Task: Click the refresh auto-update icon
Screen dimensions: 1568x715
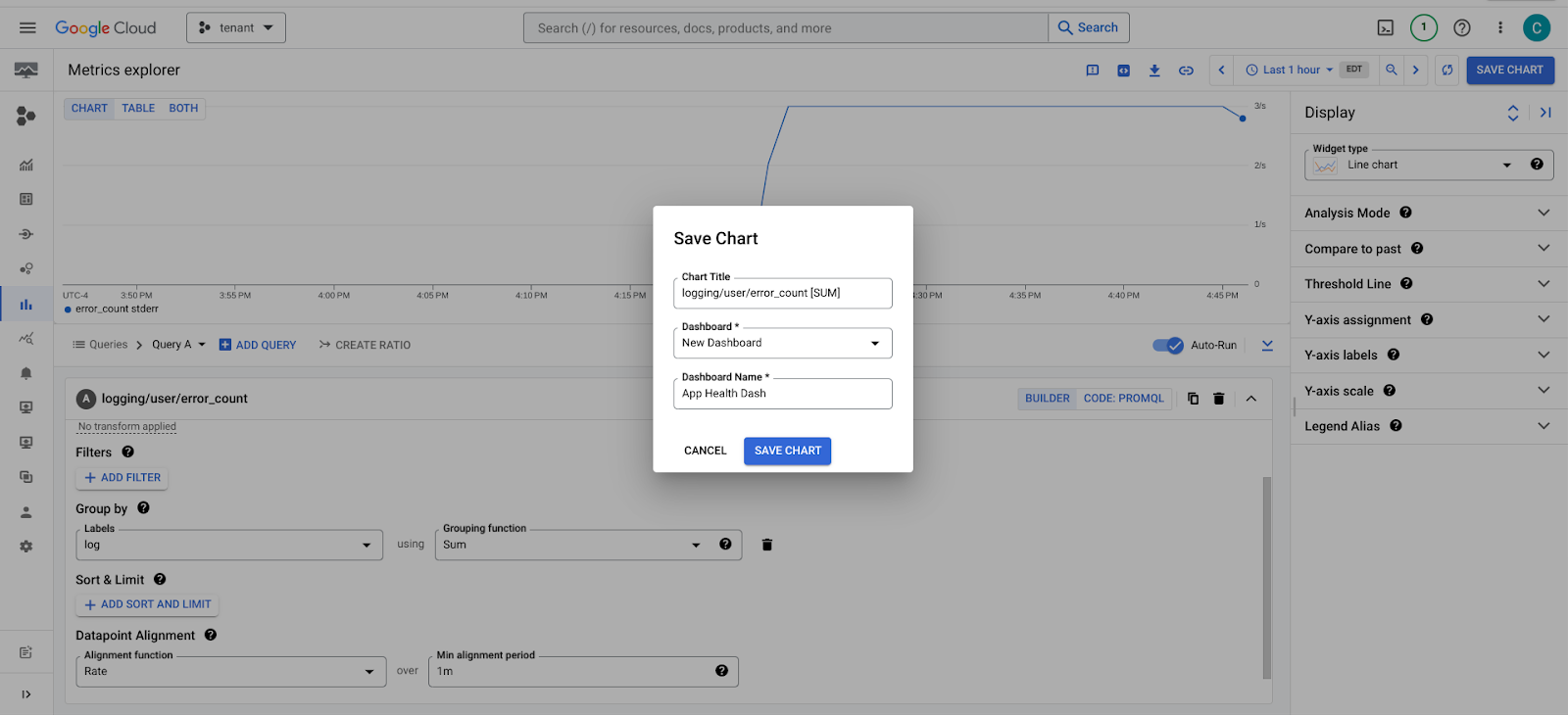Action: pyautogui.click(x=1446, y=70)
